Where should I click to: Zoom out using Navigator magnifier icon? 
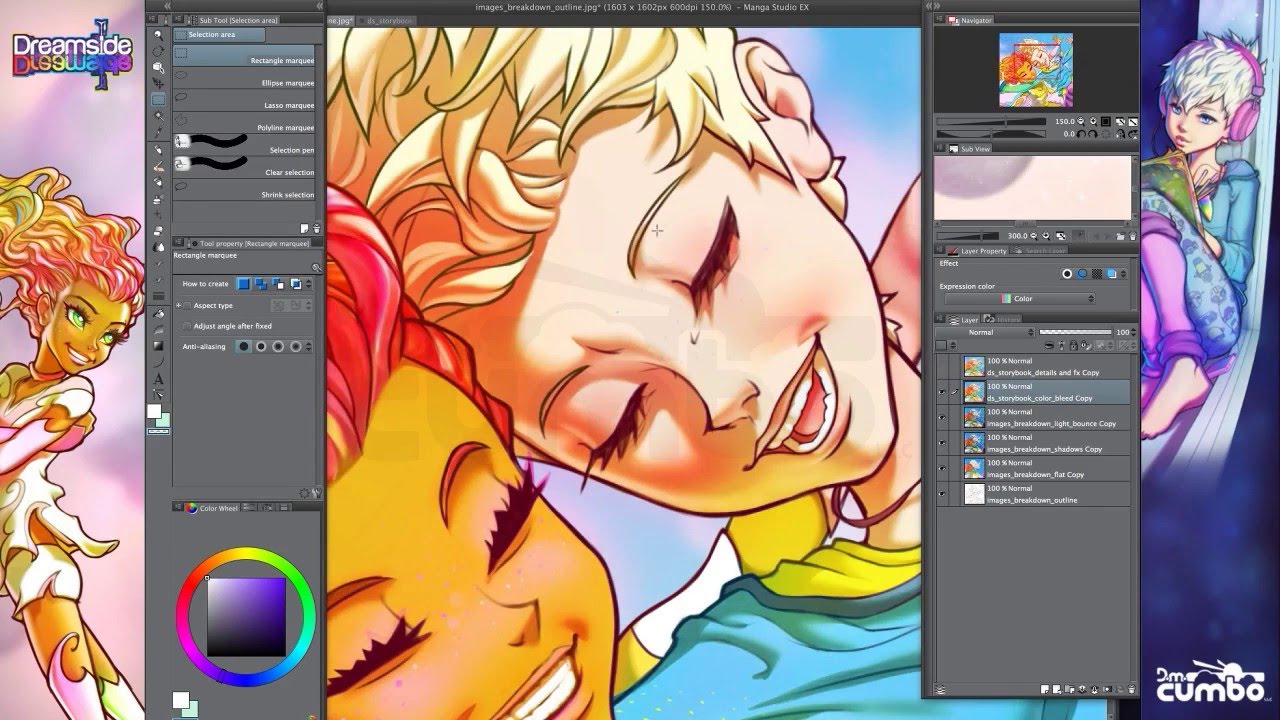1081,121
